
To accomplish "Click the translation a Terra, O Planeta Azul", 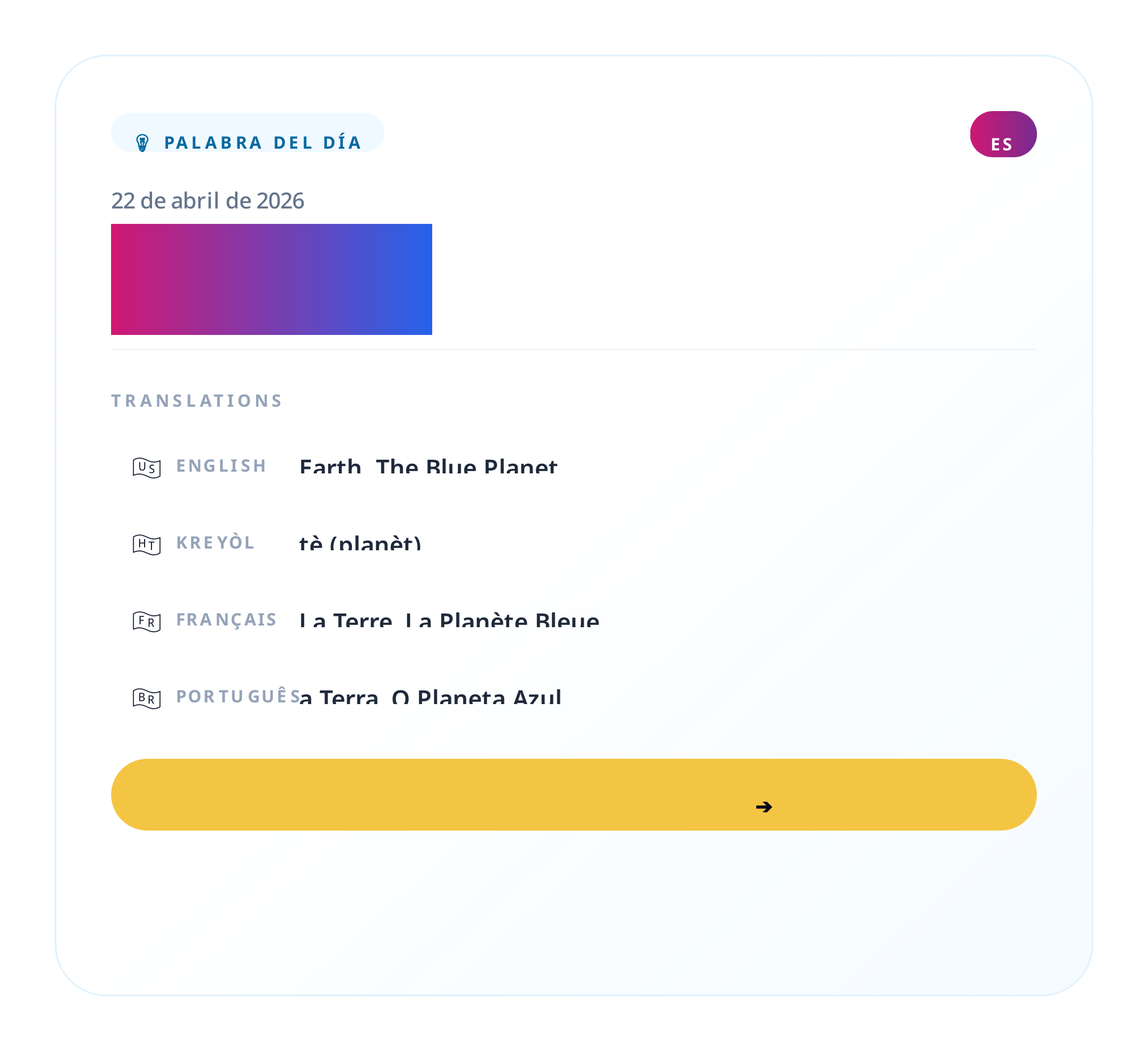I will (430, 697).
